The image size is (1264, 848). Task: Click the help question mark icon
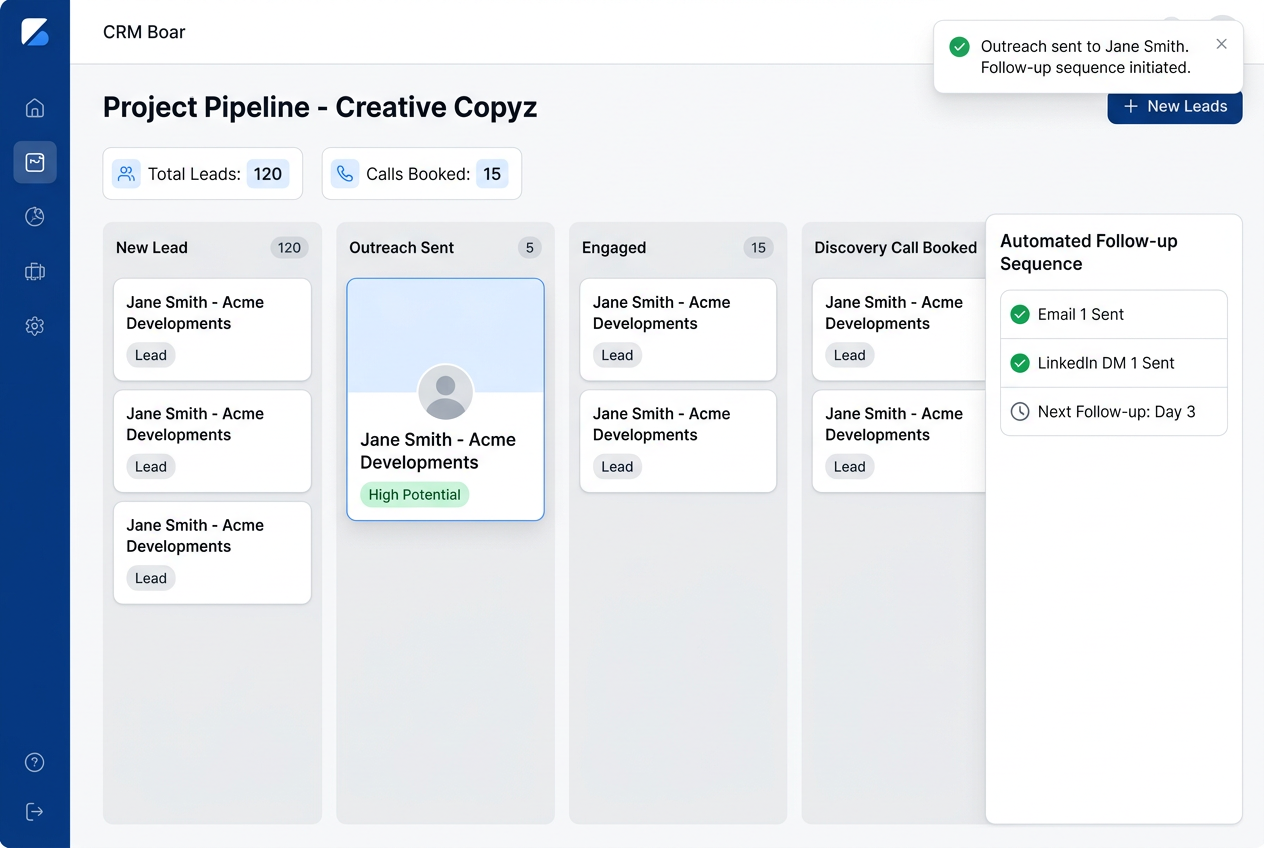[x=35, y=762]
